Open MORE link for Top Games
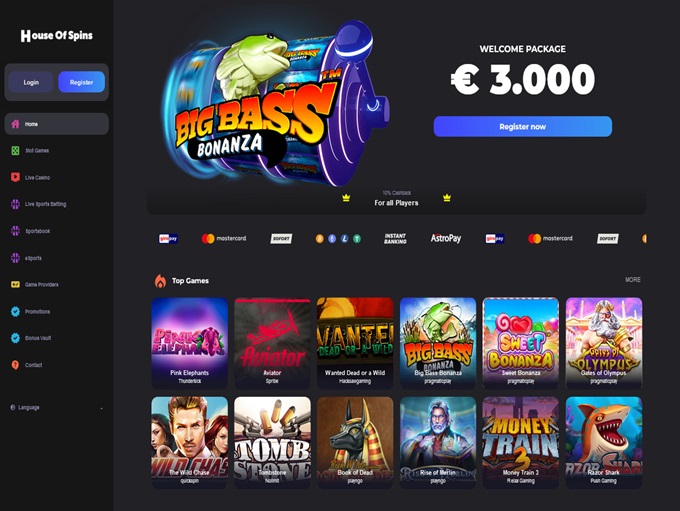The image size is (680, 511). [633, 280]
